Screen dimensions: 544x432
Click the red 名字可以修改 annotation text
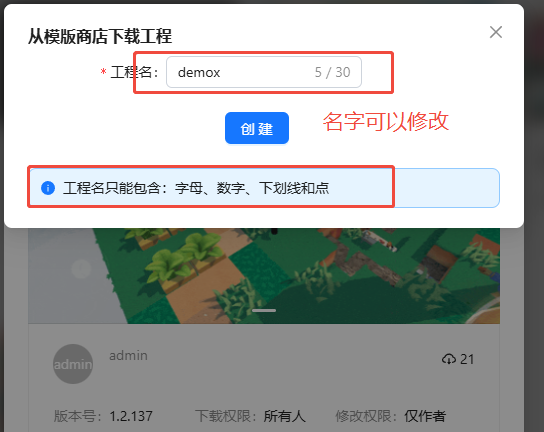tap(386, 121)
